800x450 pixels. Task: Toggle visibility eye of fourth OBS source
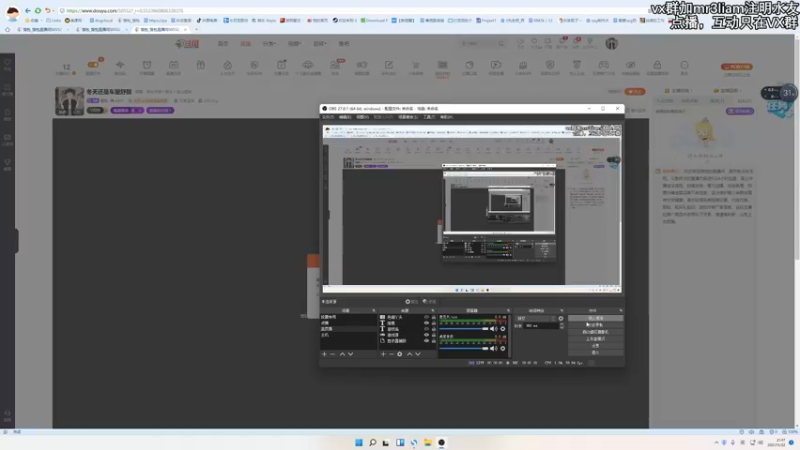point(427,335)
